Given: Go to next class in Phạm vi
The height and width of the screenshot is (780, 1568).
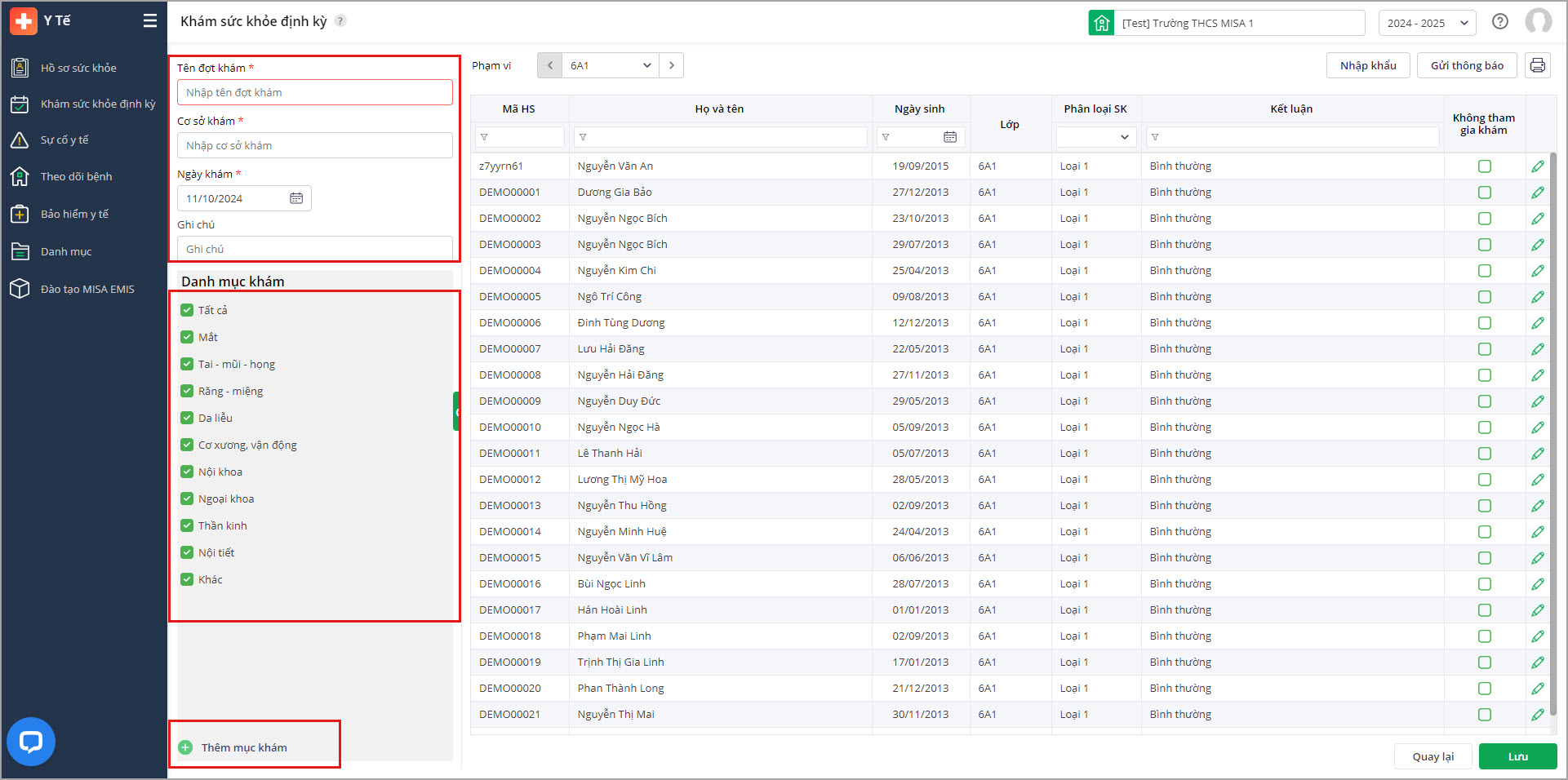Looking at the screenshot, I should (671, 65).
